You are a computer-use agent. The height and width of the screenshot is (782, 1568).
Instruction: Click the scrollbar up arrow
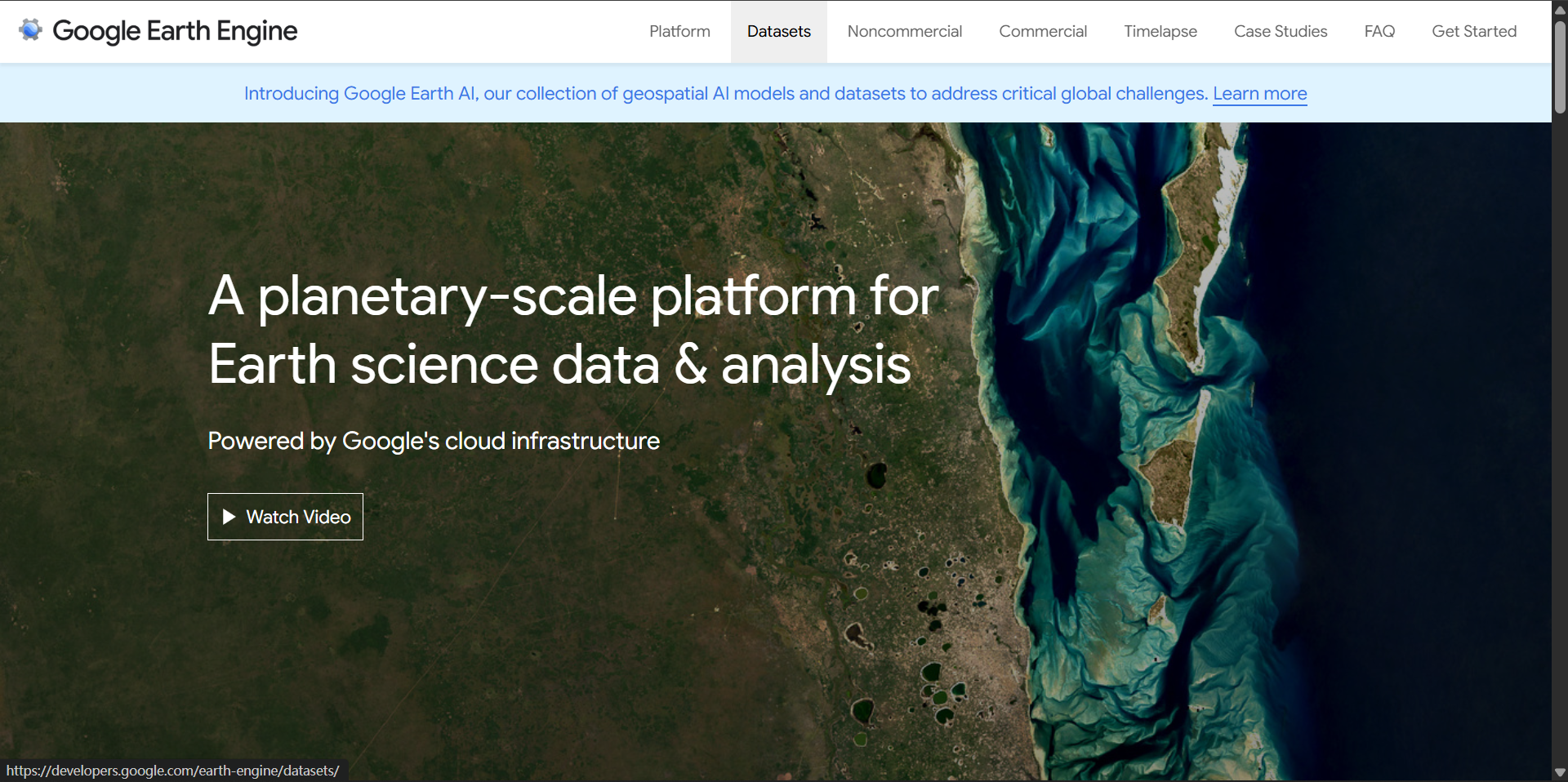[x=1560, y=9]
